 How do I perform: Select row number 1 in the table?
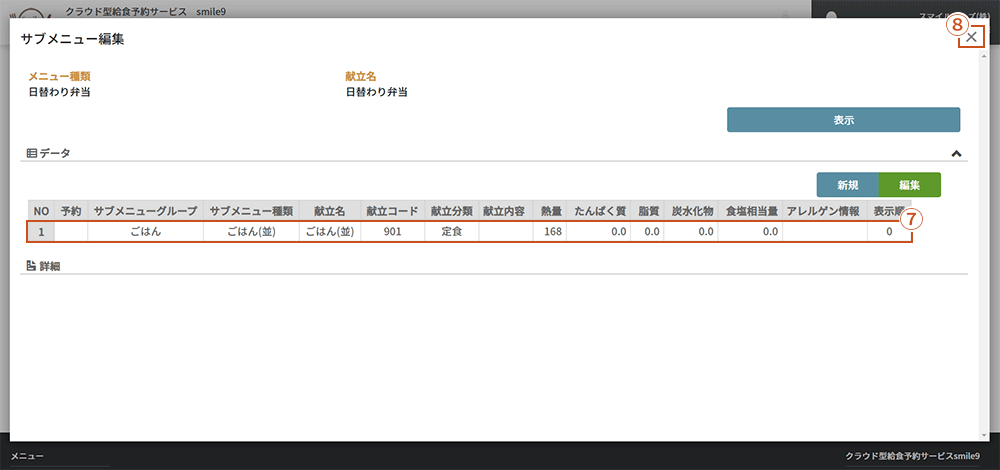[41, 232]
